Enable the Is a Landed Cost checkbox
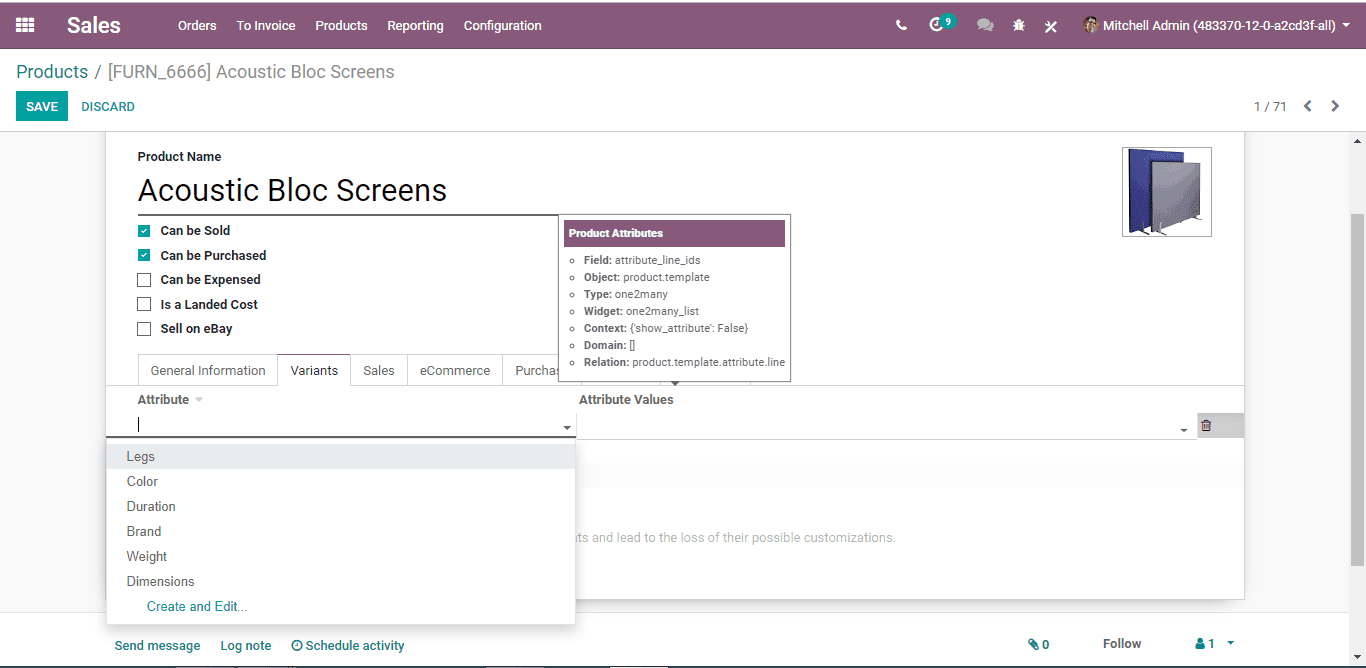Viewport: 1366px width, 668px height. [144, 304]
